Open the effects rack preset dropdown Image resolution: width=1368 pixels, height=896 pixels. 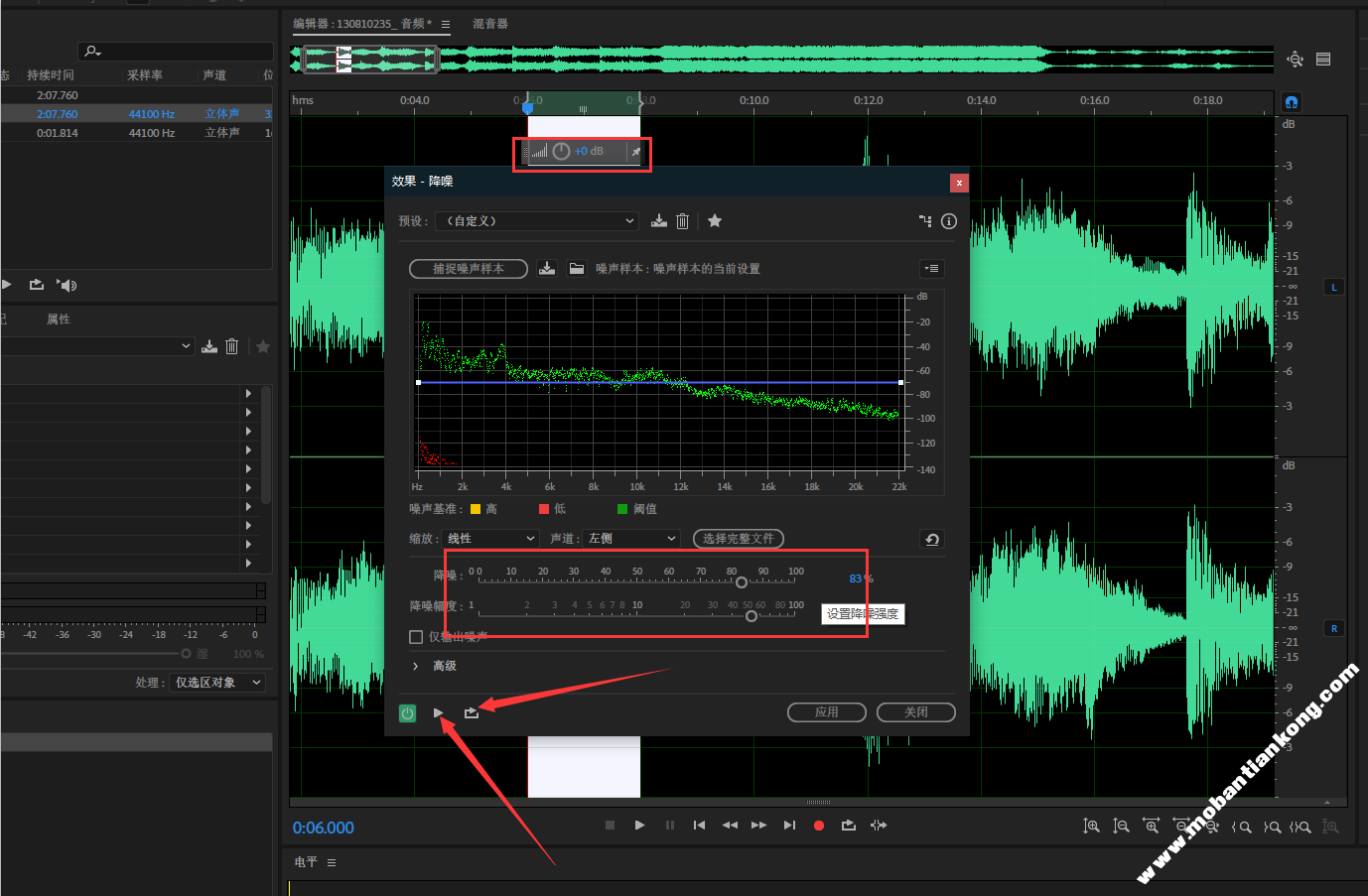point(96,346)
